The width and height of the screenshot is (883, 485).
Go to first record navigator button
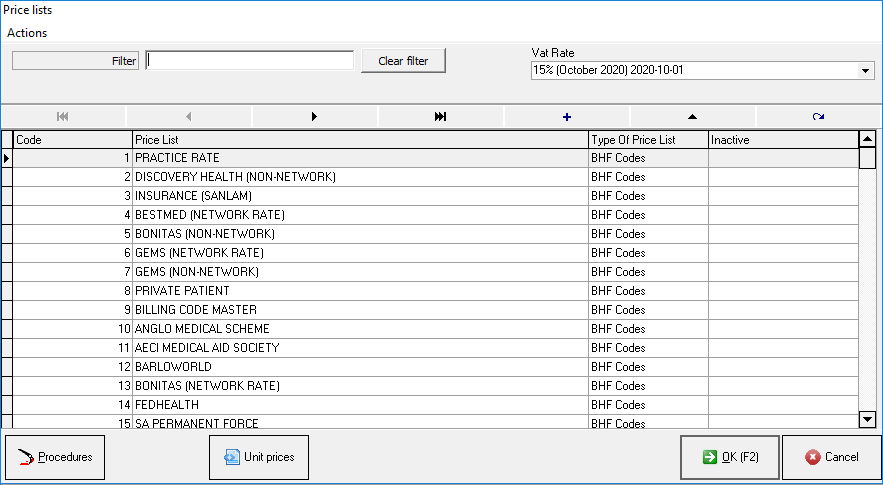63,117
